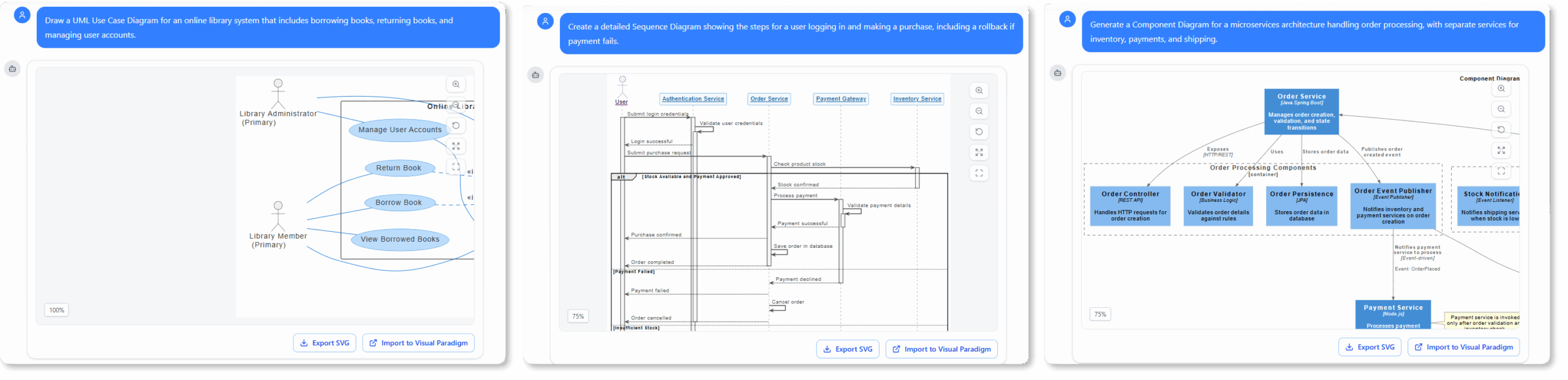The width and height of the screenshot is (1568, 380).
Task: Export the Component diagram as SVG
Action: [1370, 347]
